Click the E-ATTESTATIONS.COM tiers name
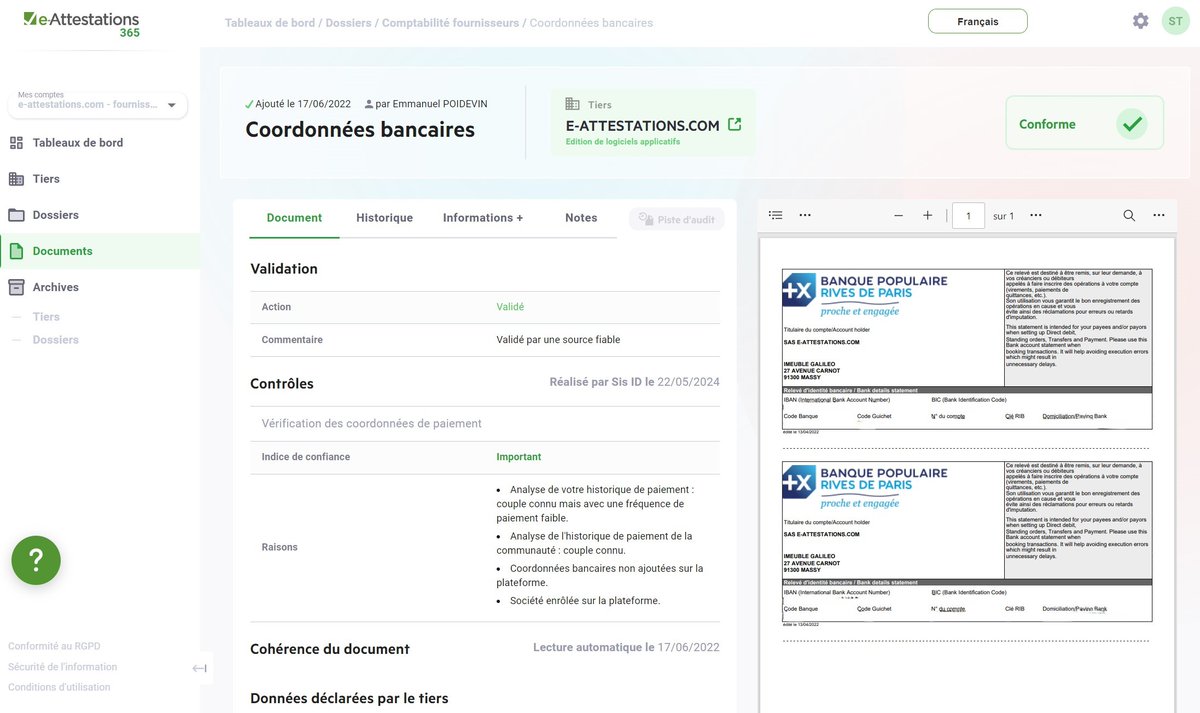This screenshot has height=713, width=1200. (x=643, y=126)
